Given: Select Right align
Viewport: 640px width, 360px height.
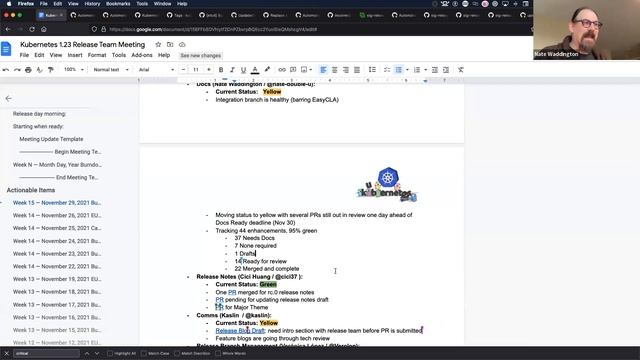Looking at the screenshot, I should click(346, 70).
